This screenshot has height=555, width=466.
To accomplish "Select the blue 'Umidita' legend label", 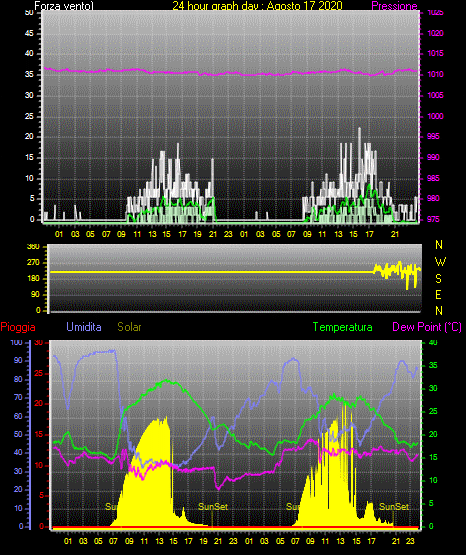I will point(84,327).
